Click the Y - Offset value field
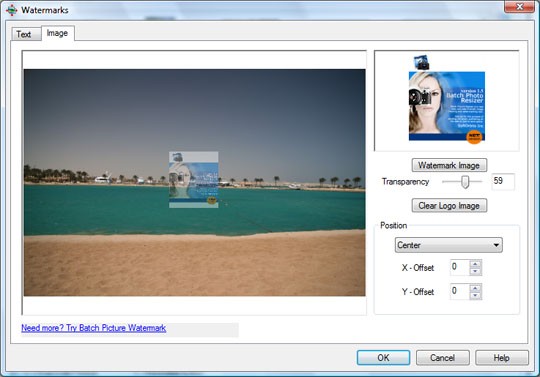Image resolution: width=540 pixels, height=377 pixels. (x=460, y=292)
